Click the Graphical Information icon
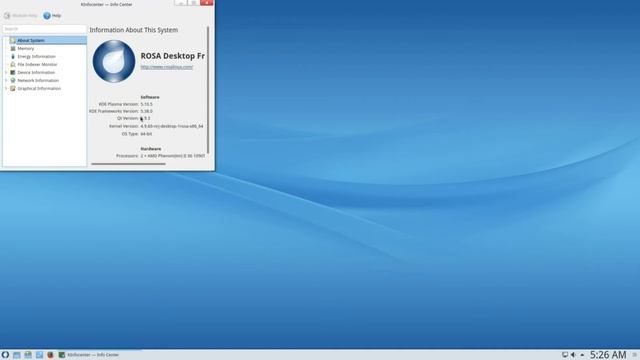The image size is (640, 360). (13, 88)
